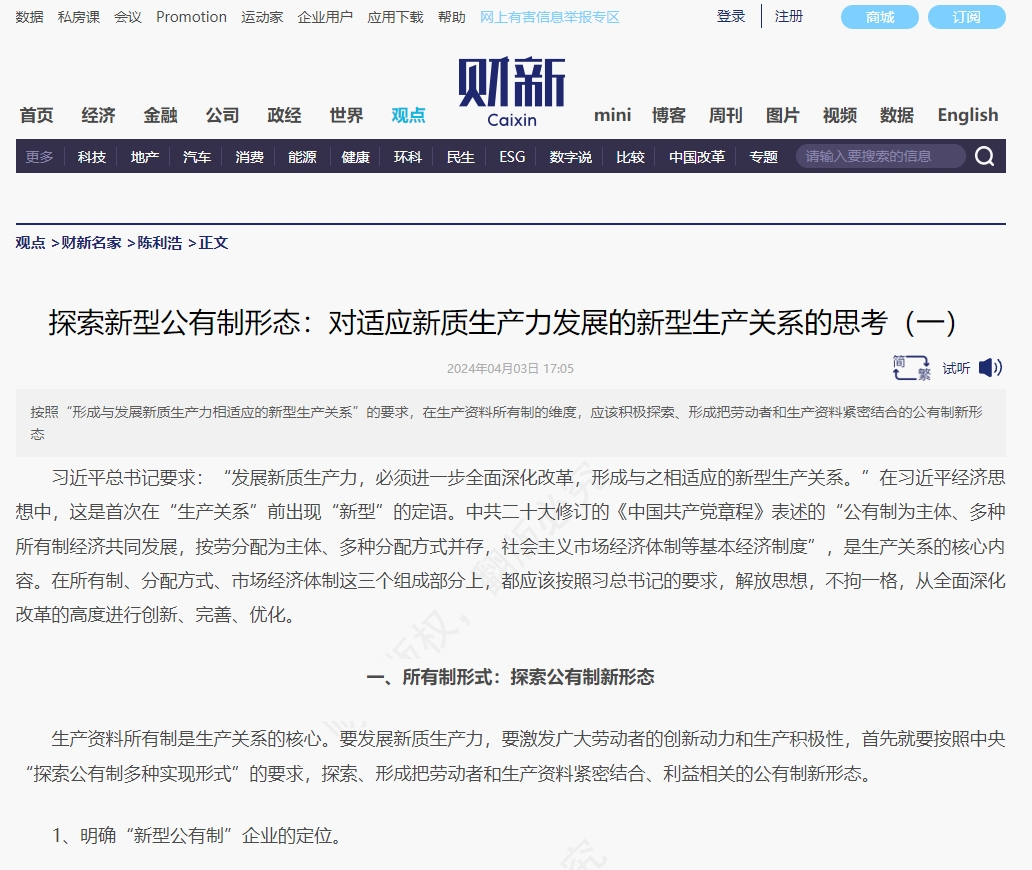Click the search magnifier icon

[984, 156]
